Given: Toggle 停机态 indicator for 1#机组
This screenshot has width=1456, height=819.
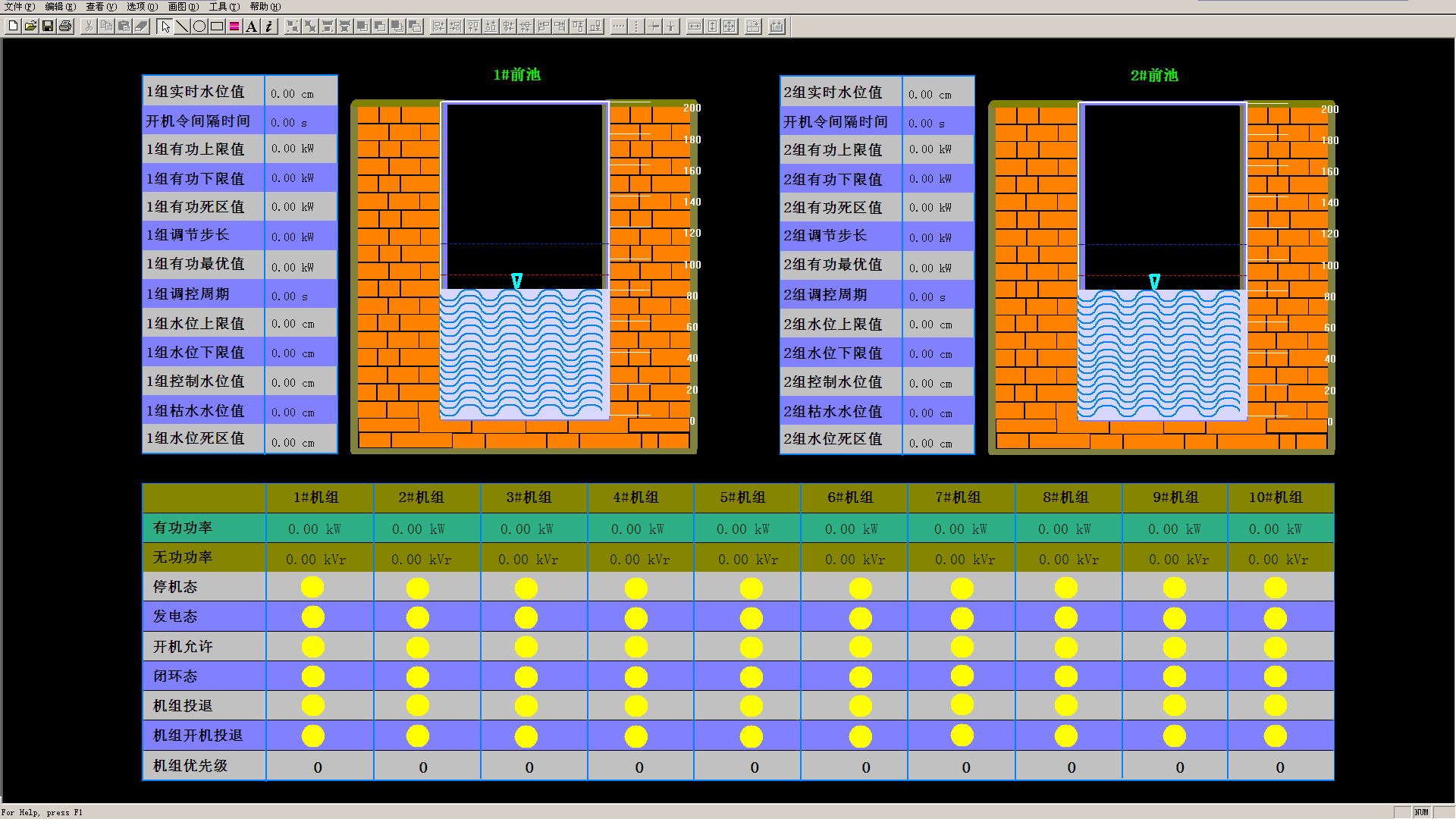Looking at the screenshot, I should [x=312, y=587].
